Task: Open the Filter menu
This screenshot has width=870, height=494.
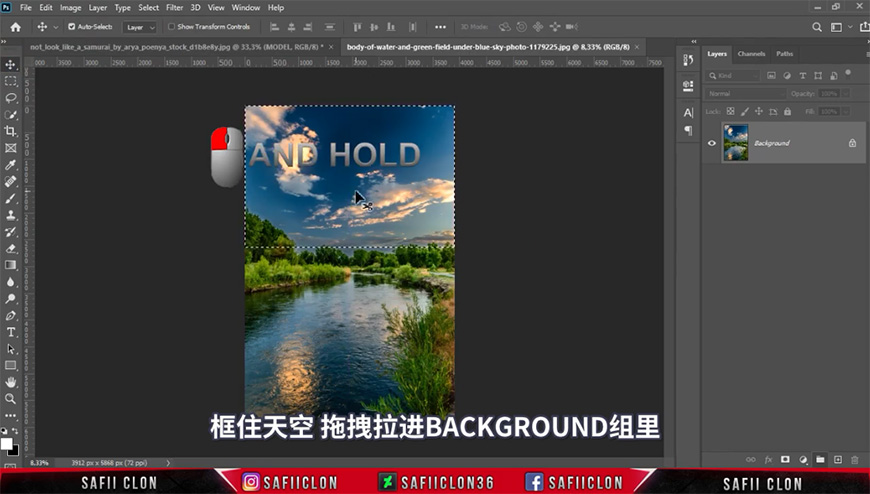Action: click(x=174, y=8)
